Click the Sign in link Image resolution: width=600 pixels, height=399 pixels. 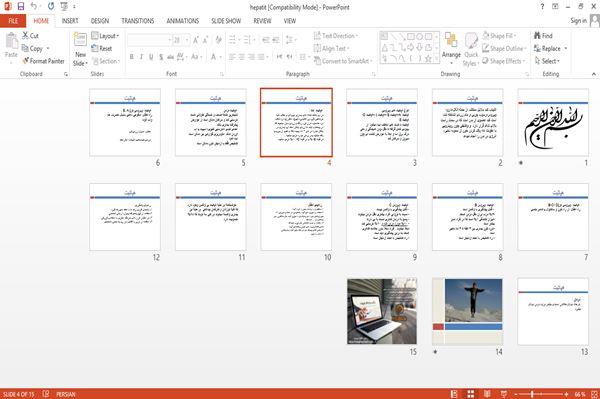pos(578,21)
